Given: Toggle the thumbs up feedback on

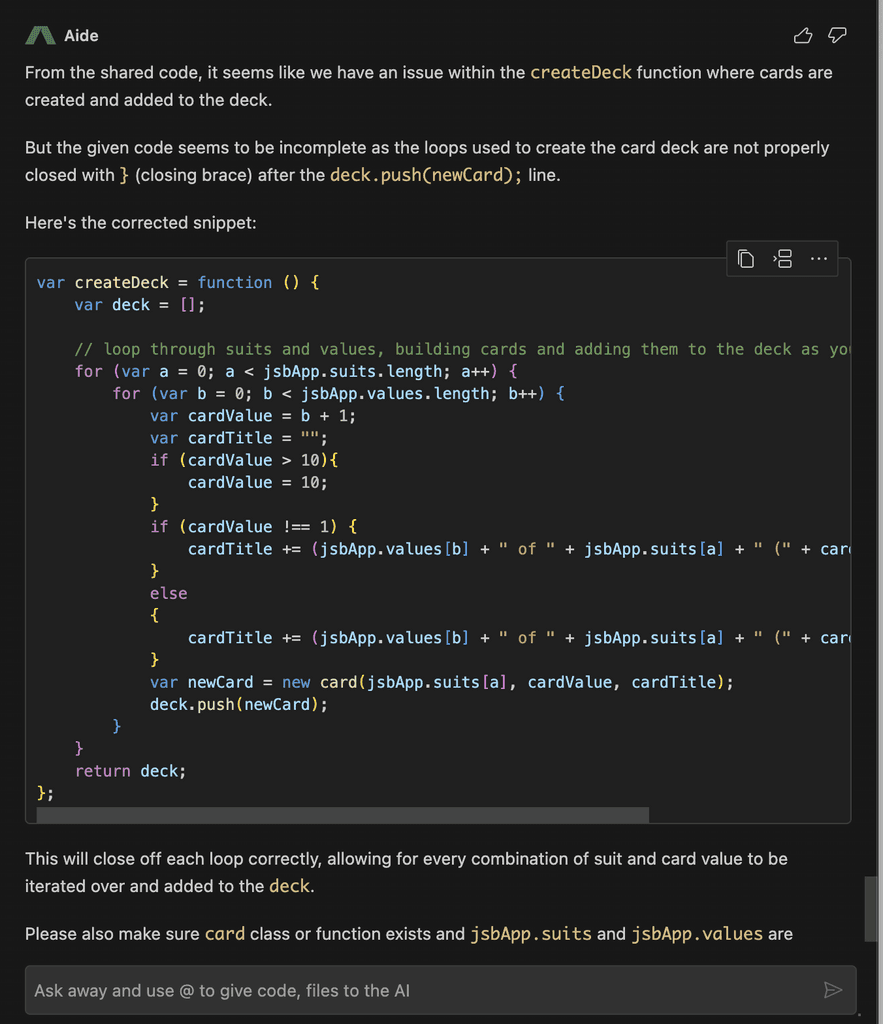Looking at the screenshot, I should tap(803, 35).
